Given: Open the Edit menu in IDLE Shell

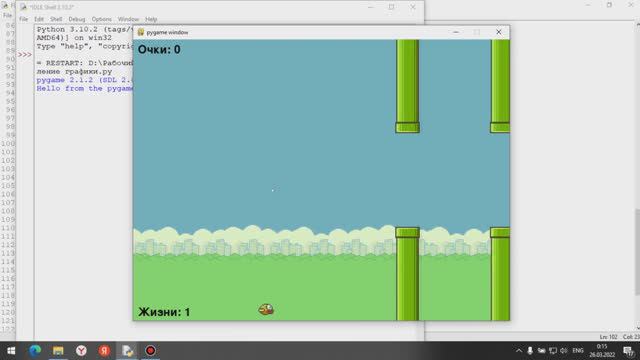Looking at the screenshot, I should [39, 19].
